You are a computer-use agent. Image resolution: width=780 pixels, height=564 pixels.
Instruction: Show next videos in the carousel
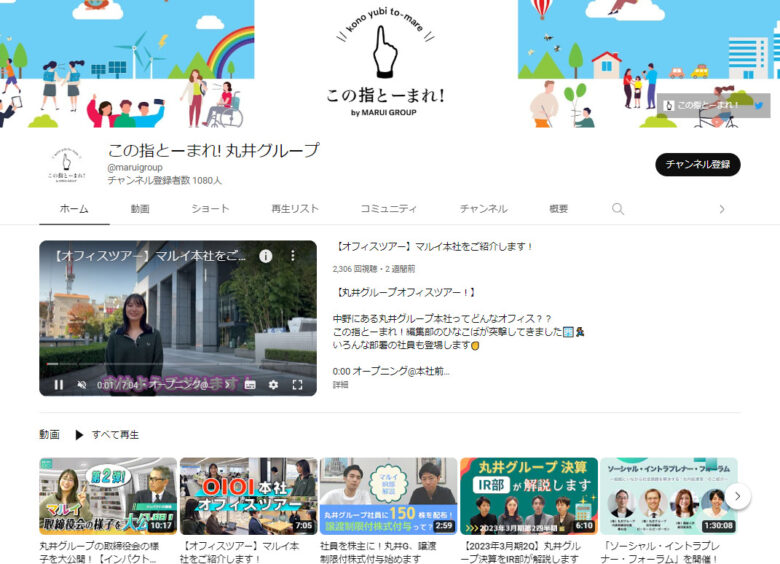pos(737,496)
